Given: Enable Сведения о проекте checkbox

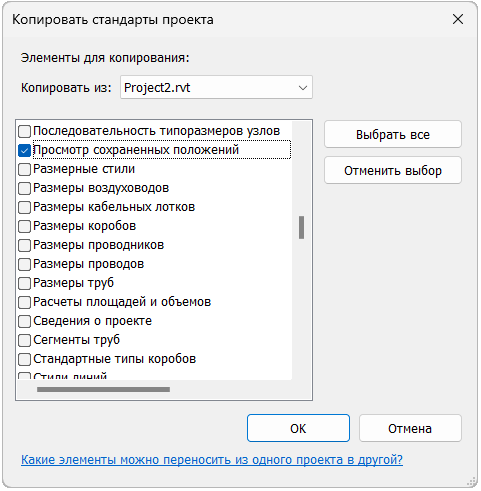Looking at the screenshot, I should 24,321.
